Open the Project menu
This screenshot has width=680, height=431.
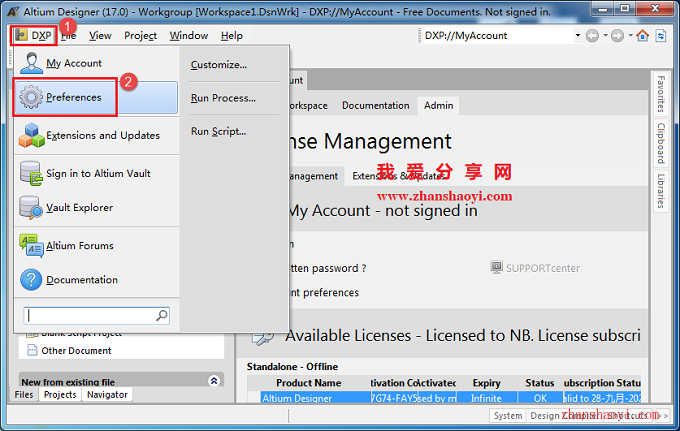tap(140, 36)
